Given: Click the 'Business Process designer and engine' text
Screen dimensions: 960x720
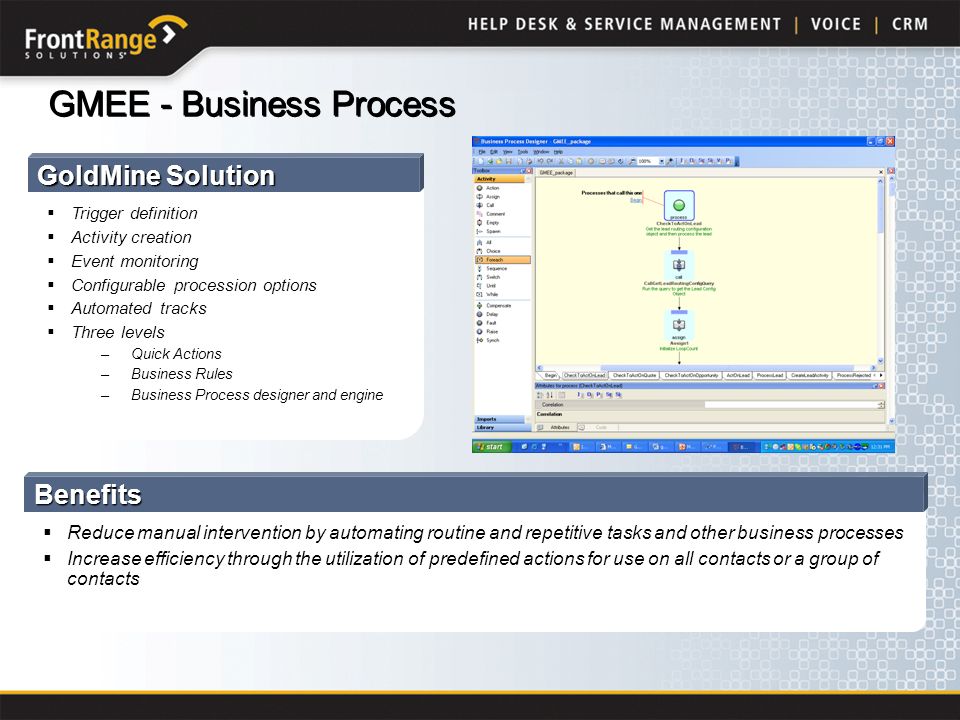Looking at the screenshot, I should pyautogui.click(x=257, y=395).
